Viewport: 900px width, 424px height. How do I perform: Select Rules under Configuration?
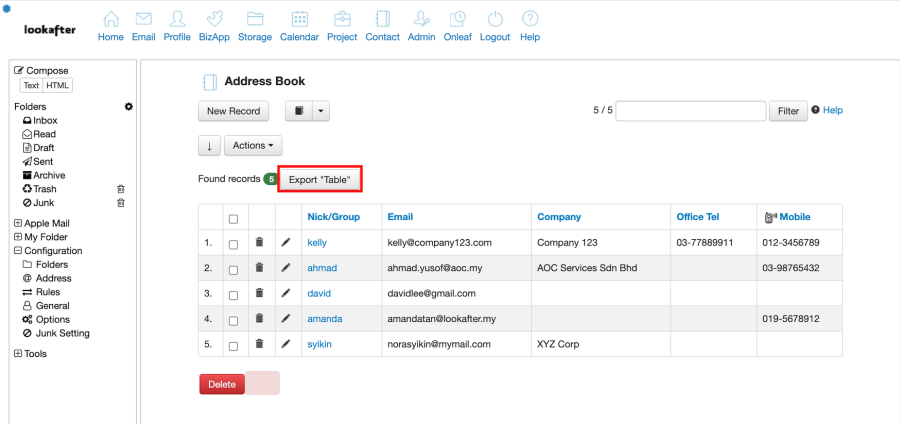click(47, 292)
